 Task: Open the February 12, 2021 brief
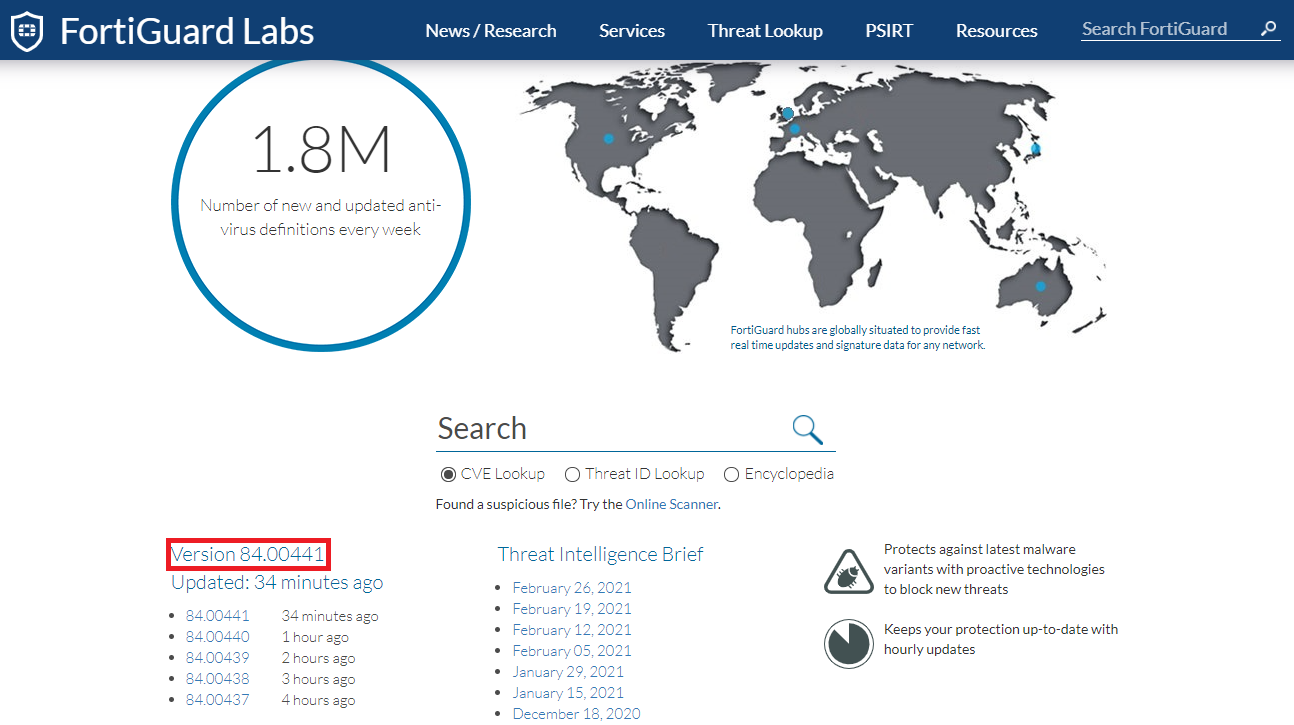tap(572, 630)
